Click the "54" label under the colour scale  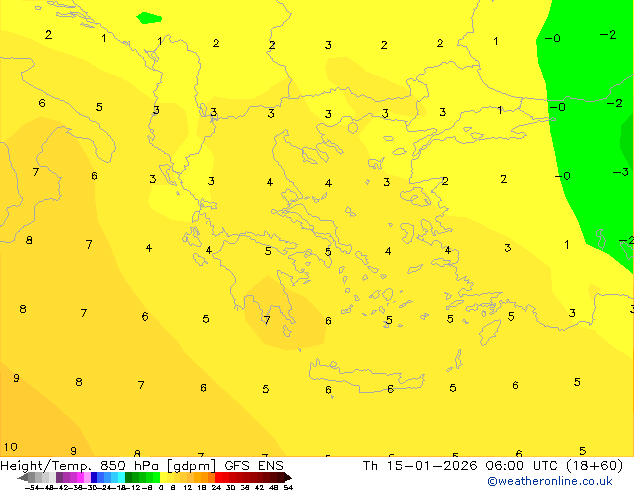[288, 487]
